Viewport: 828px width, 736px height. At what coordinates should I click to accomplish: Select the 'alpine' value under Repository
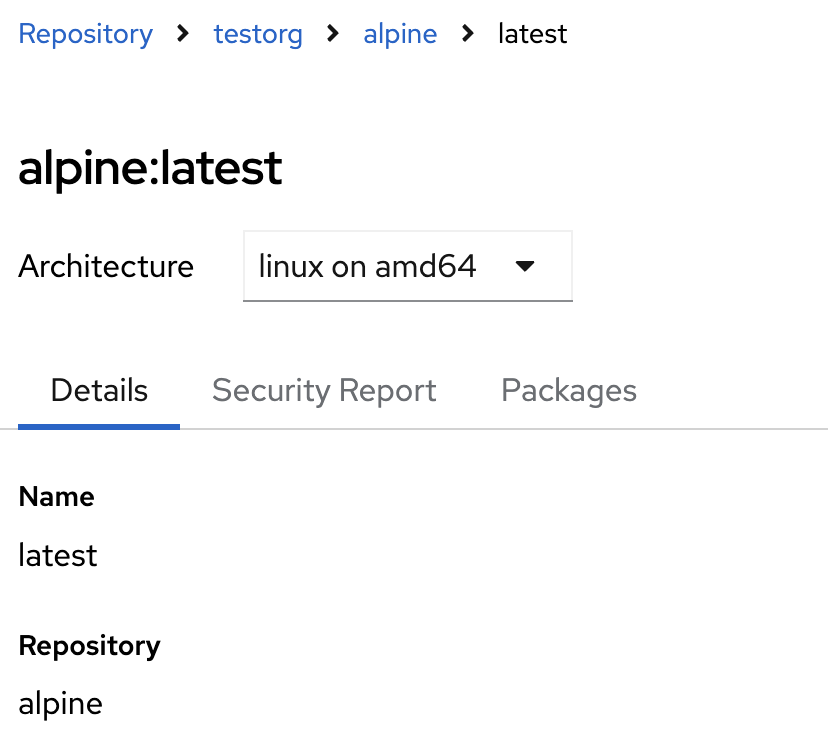coord(60,703)
